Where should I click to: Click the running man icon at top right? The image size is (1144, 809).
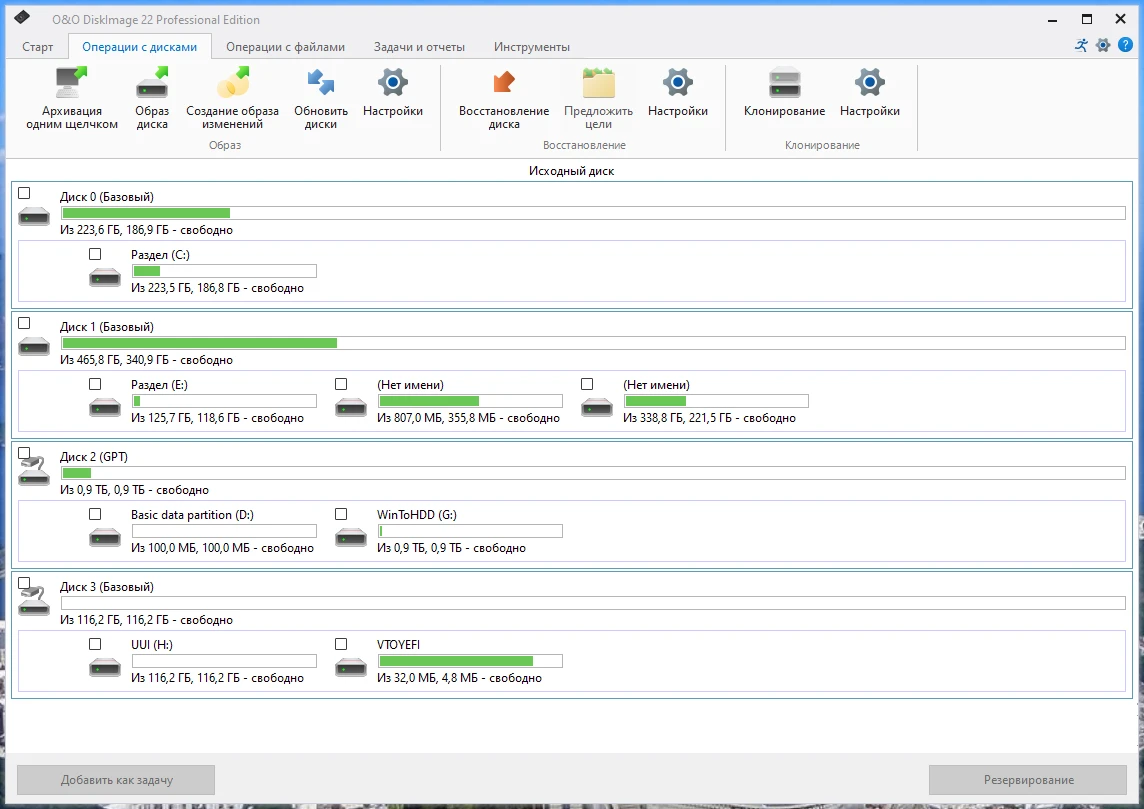1081,45
